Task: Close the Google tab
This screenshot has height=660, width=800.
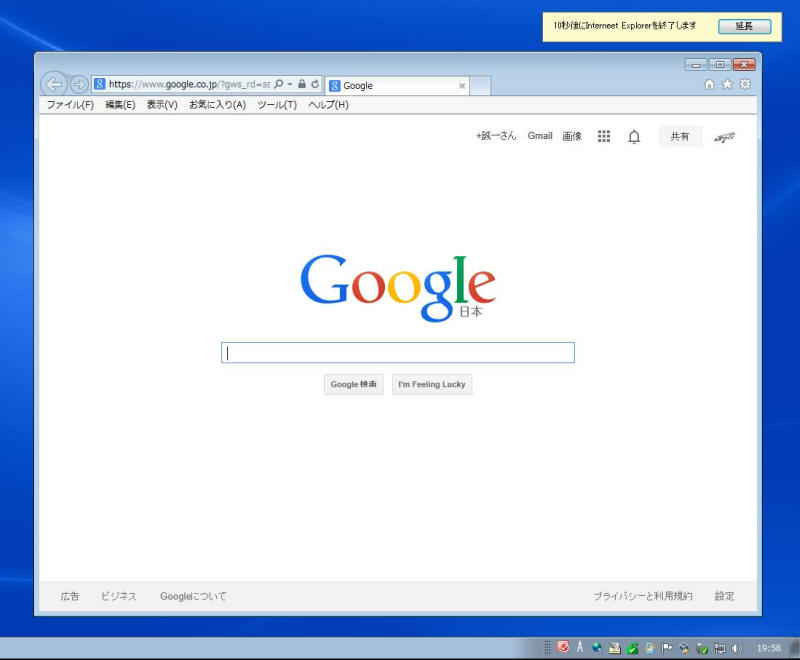Action: (462, 86)
